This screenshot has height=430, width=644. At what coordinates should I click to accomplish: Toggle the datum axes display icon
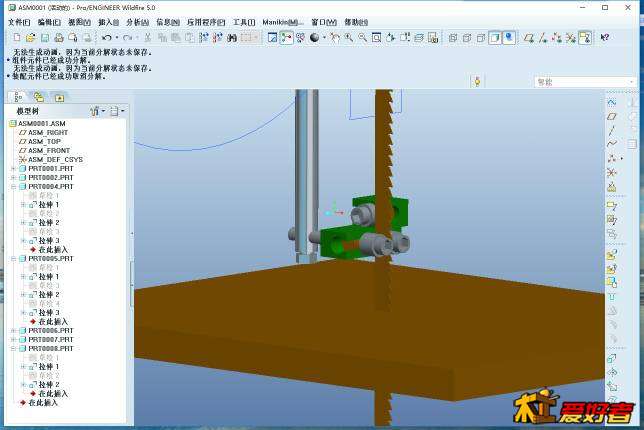(543, 38)
